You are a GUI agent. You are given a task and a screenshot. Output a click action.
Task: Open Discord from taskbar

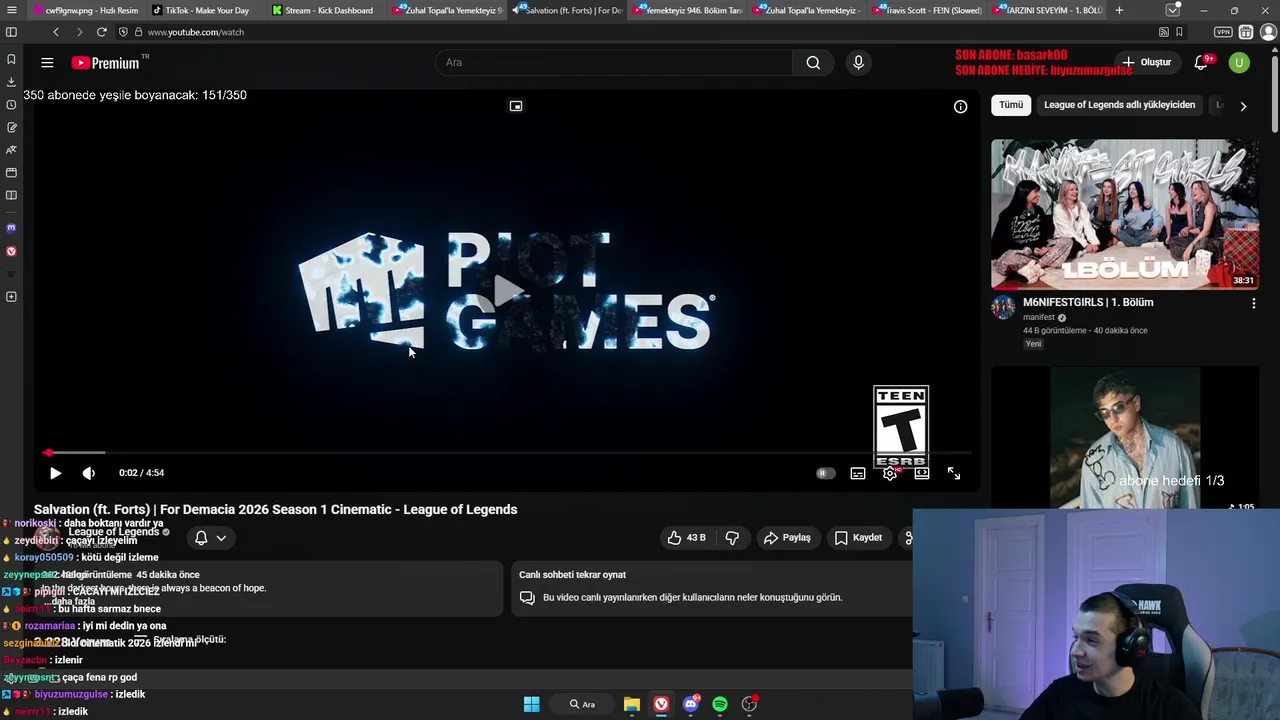click(690, 704)
